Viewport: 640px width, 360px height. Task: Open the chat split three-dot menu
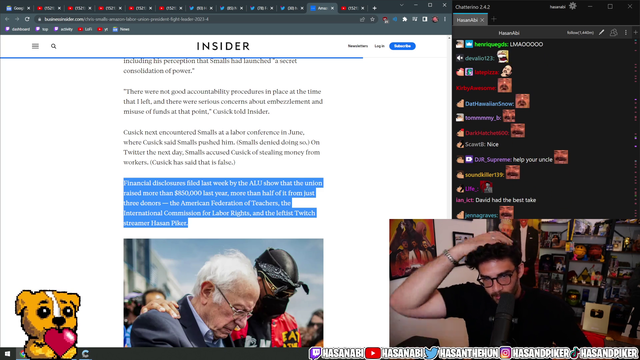point(626,33)
